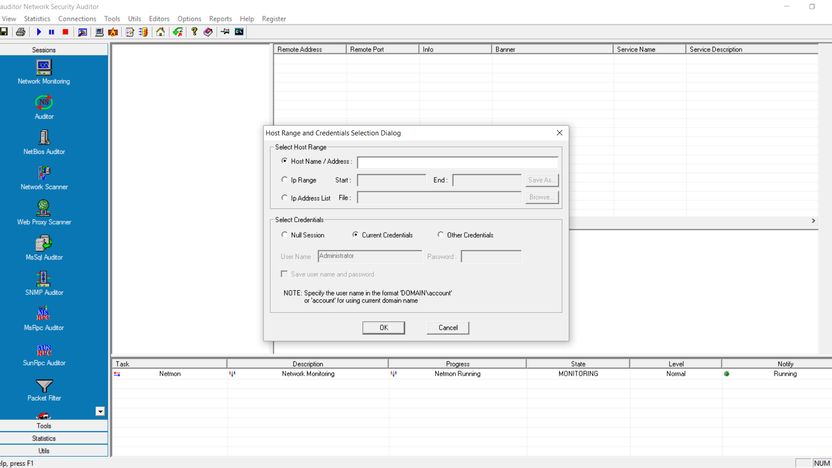The height and width of the screenshot is (468, 832).
Task: Open the Auditor tool in sidebar
Action: tap(44, 107)
